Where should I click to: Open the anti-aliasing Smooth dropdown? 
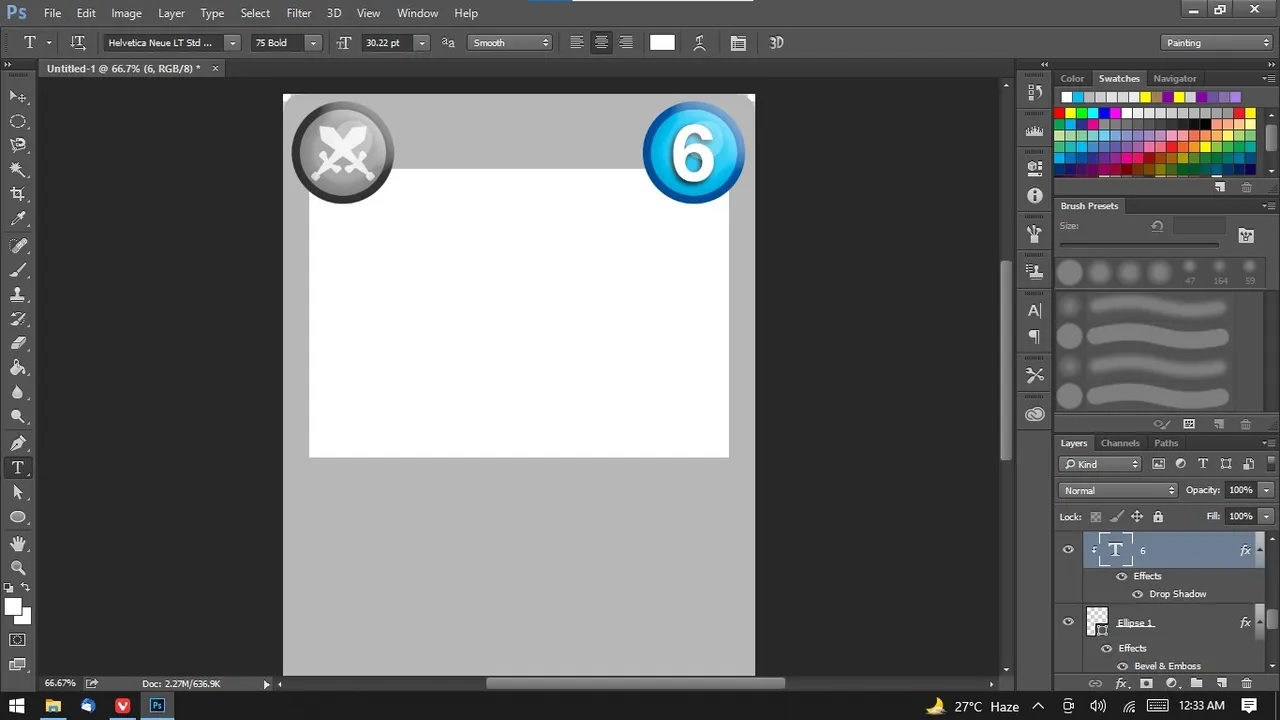pos(510,43)
